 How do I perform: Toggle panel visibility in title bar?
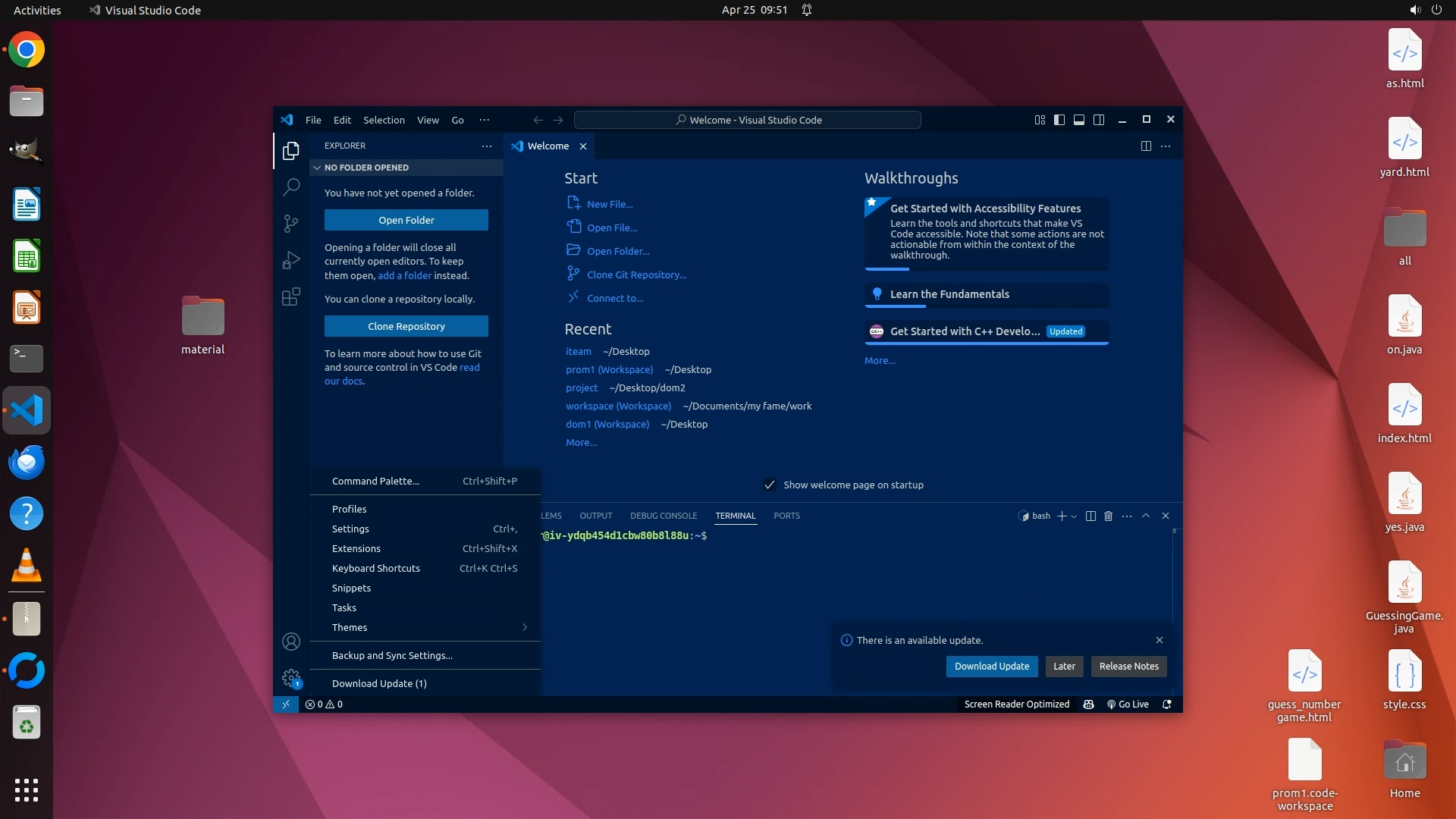[1079, 120]
